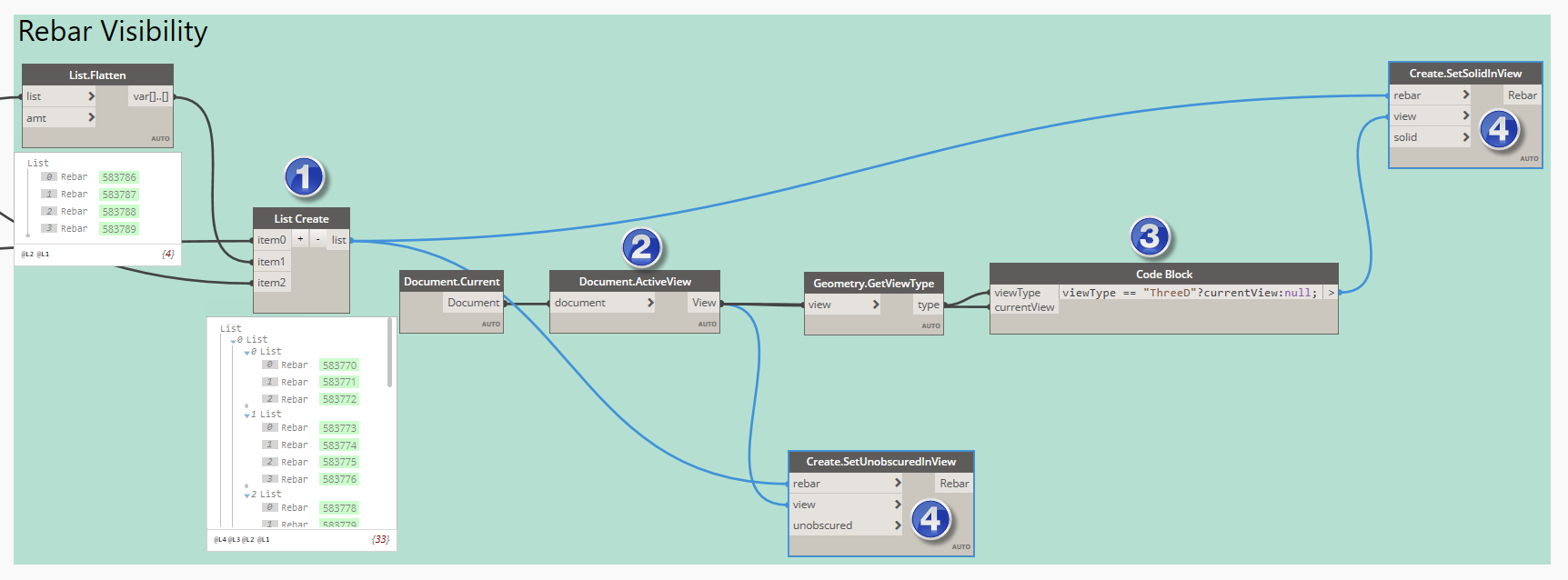Open the rebar port chevron on Create.SetUnobscuredInView

898,483
